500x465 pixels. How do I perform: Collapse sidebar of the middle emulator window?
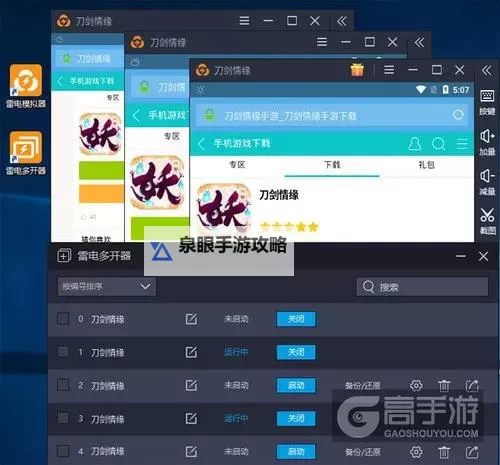(419, 42)
